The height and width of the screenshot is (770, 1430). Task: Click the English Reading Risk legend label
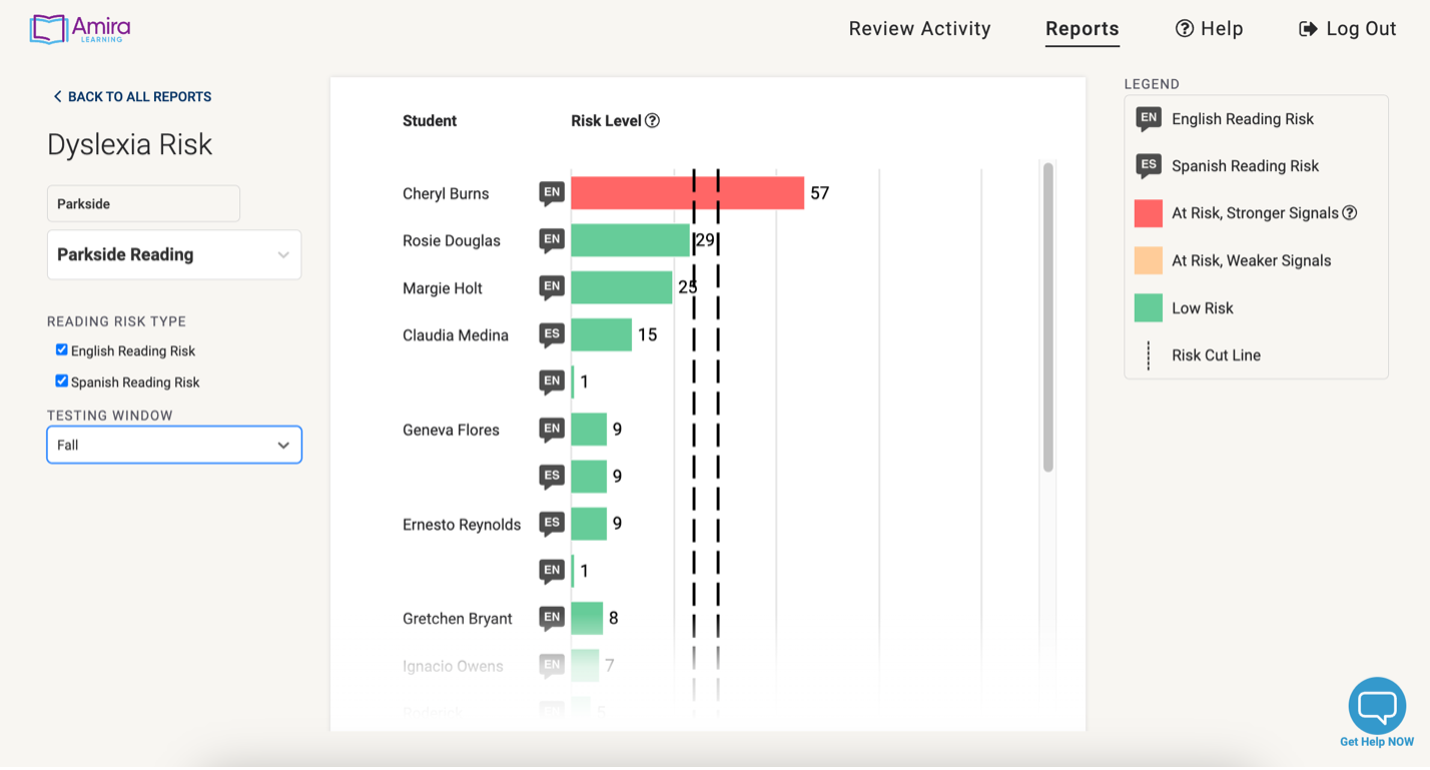point(1243,119)
